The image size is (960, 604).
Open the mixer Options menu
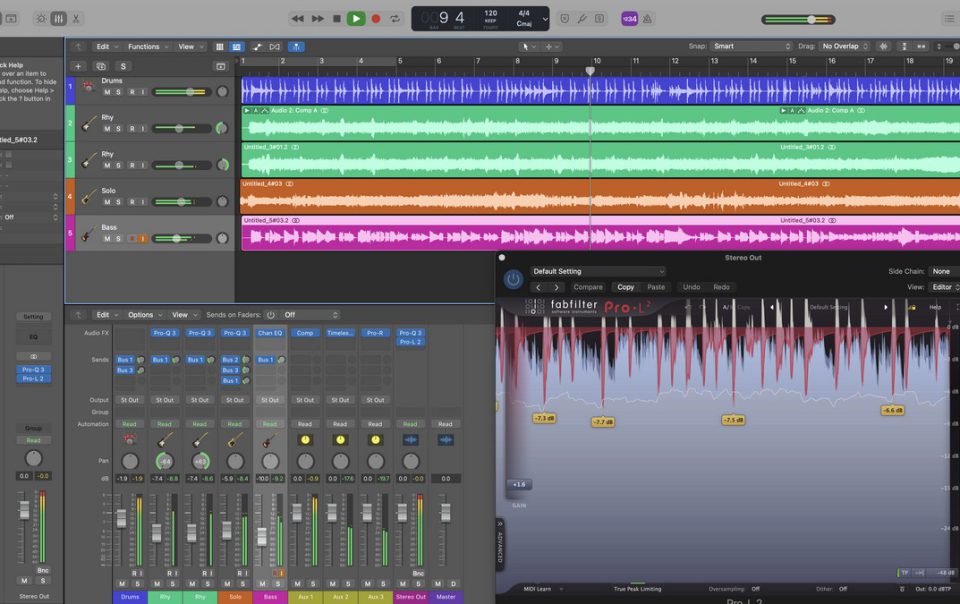tap(144, 315)
